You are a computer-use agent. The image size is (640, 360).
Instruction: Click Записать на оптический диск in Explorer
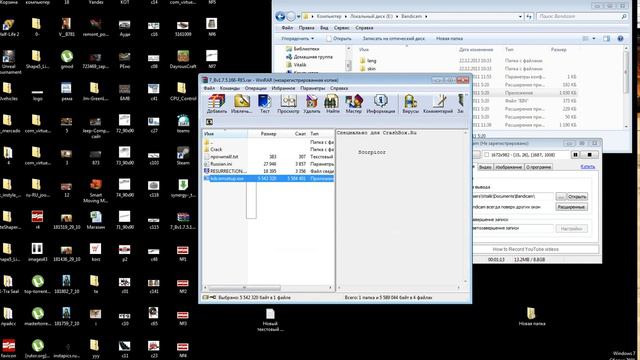(x=393, y=38)
